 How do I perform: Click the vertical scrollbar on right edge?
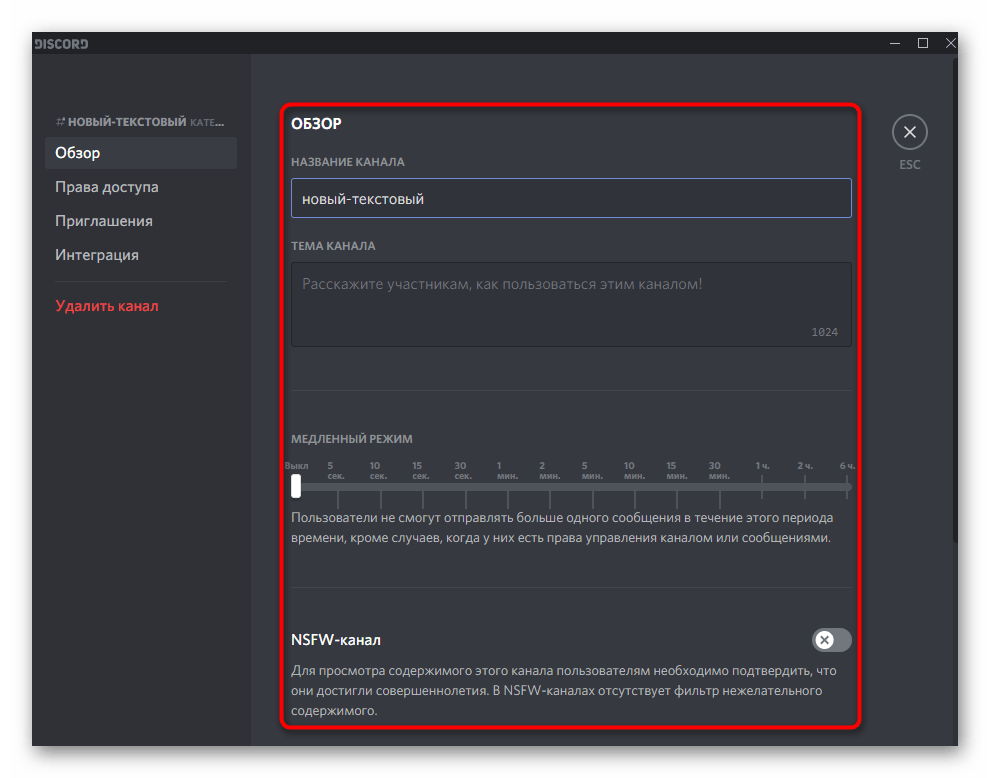pos(955,300)
